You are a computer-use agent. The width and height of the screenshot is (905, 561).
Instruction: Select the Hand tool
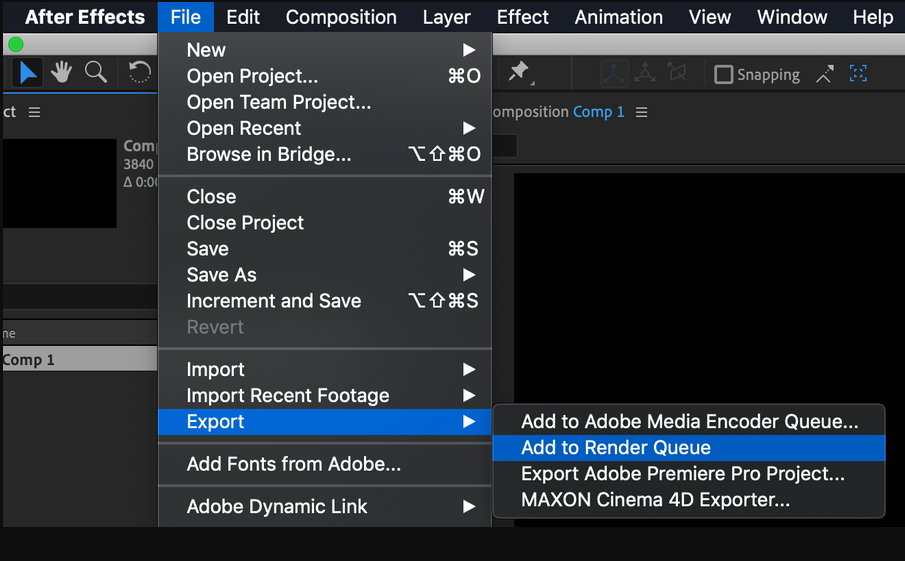[x=61, y=72]
